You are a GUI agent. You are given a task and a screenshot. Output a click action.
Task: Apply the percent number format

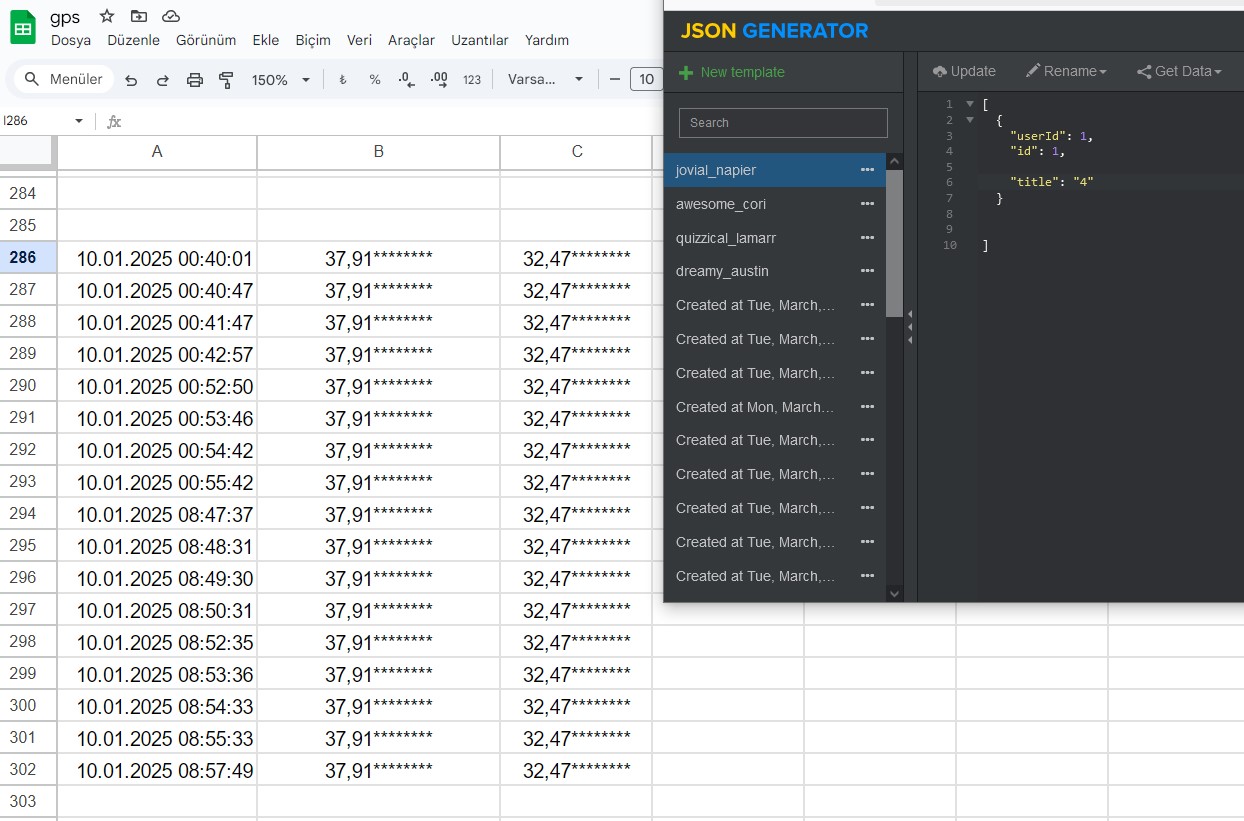coord(374,80)
